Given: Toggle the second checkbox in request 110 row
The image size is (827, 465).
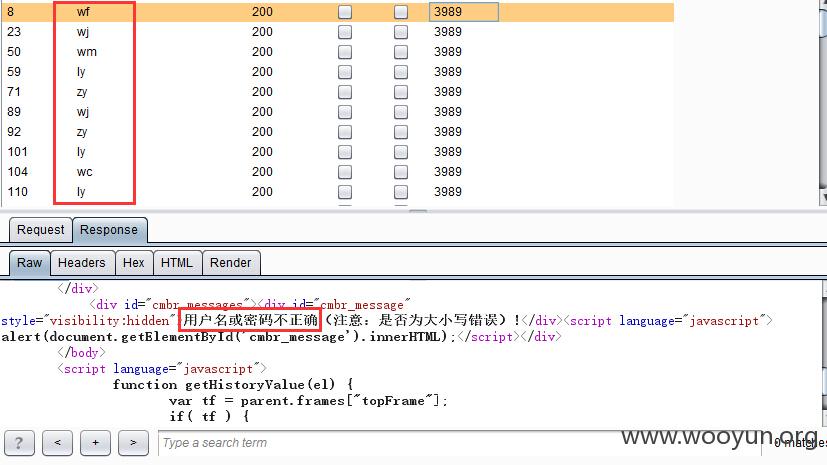Looking at the screenshot, I should click(401, 192).
